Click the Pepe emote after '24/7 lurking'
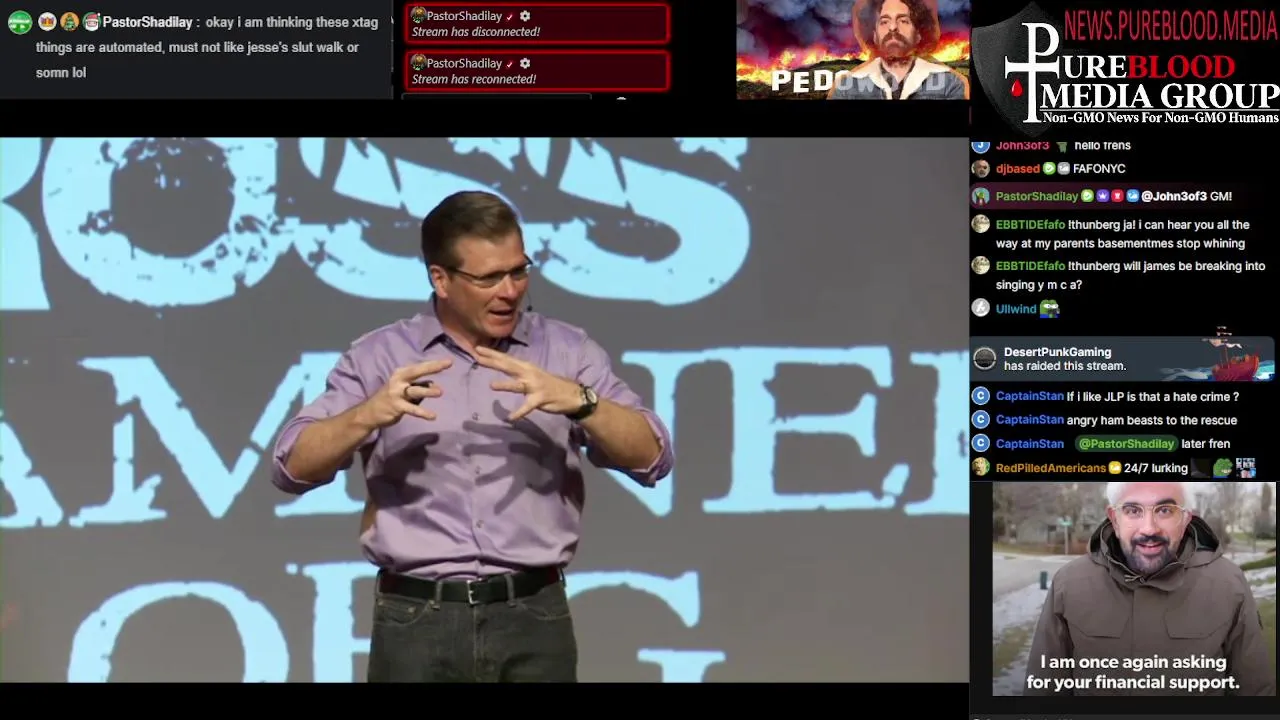This screenshot has height=720, width=1280. pos(1222,467)
